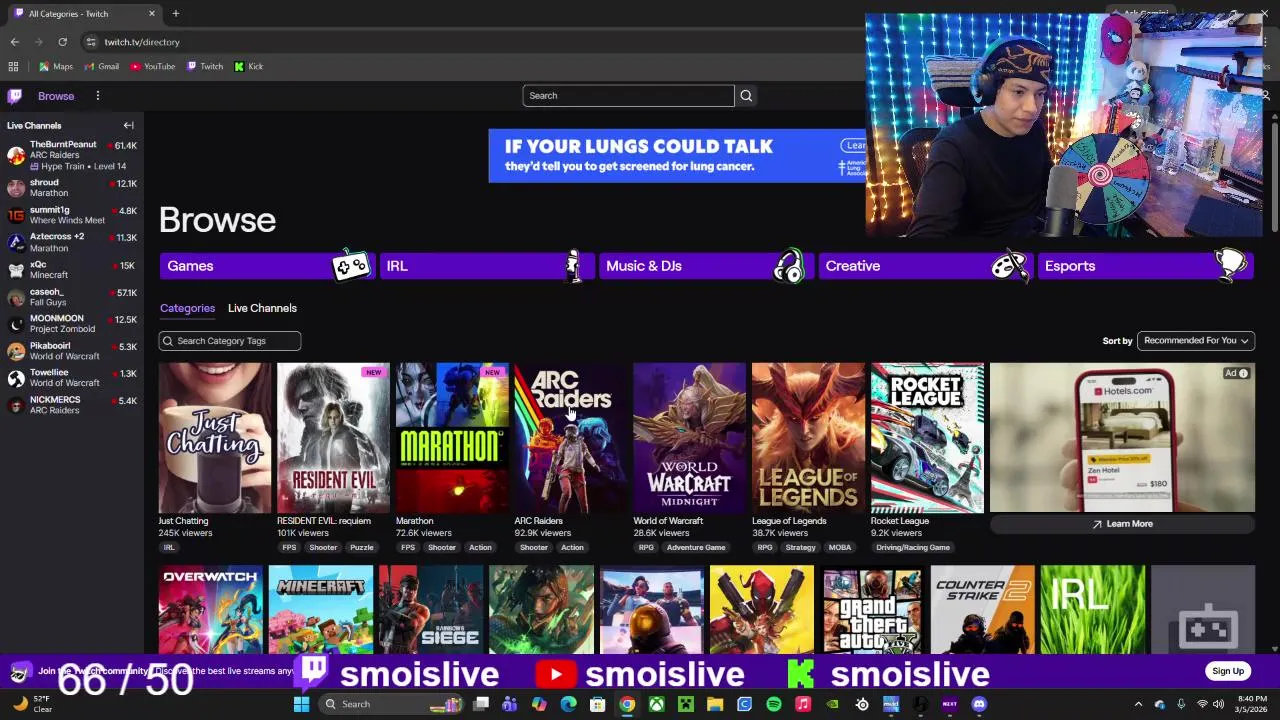Open the Resident Evil Requiem cover
The height and width of the screenshot is (720, 1280).
(x=333, y=438)
